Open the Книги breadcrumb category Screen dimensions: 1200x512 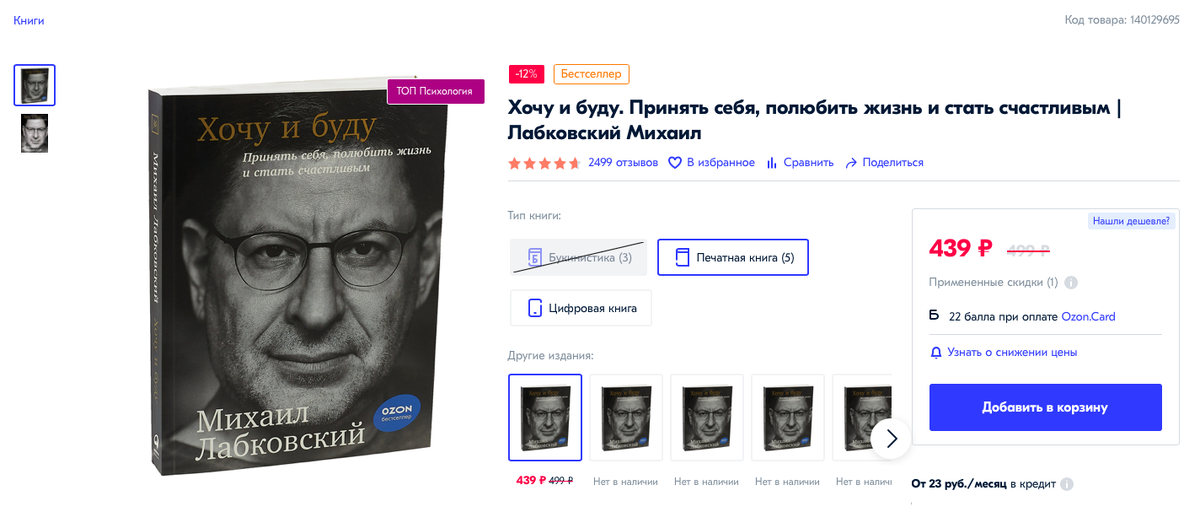(x=28, y=20)
